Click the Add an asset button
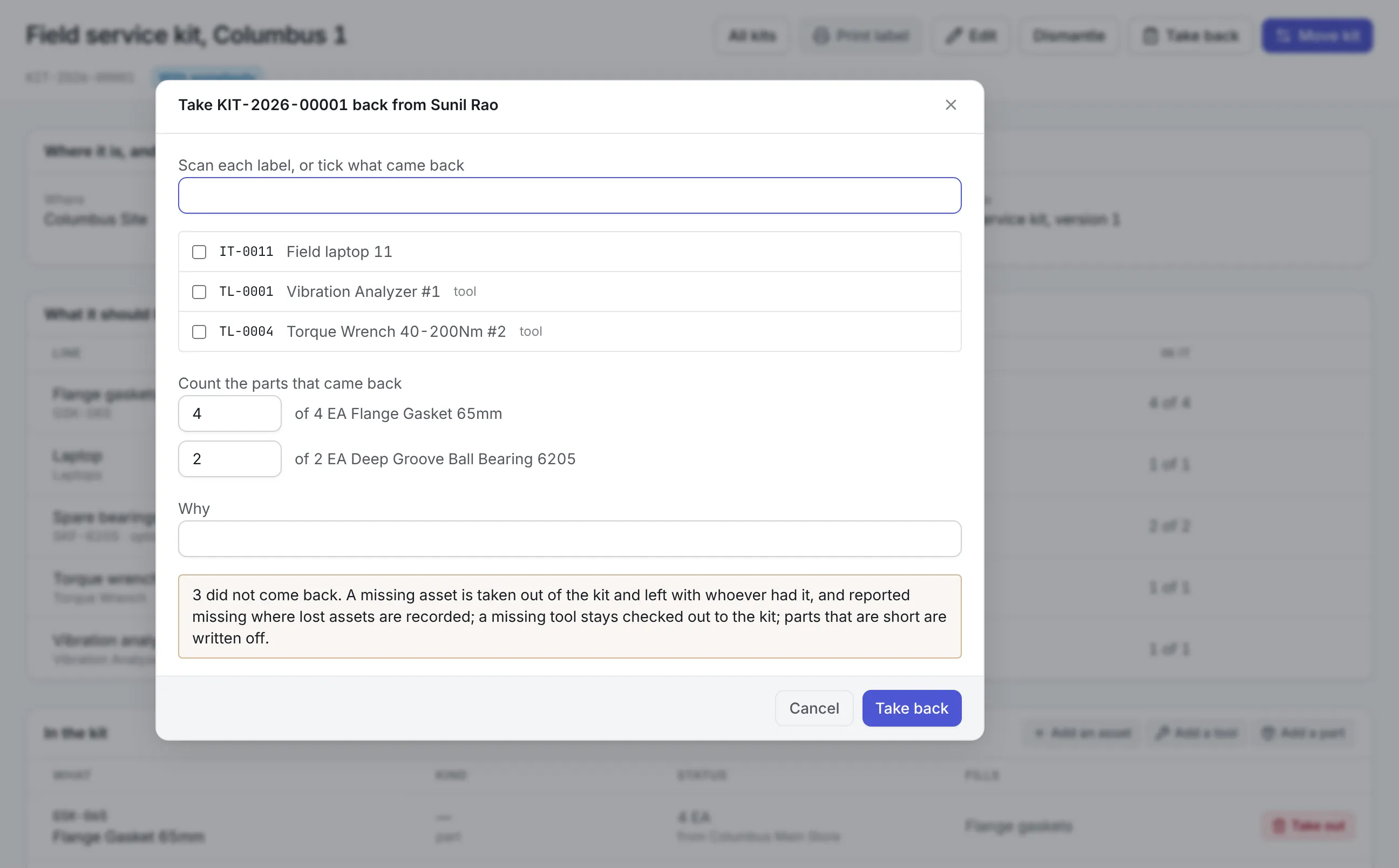Viewport: 1399px width, 868px height. pyautogui.click(x=1082, y=733)
